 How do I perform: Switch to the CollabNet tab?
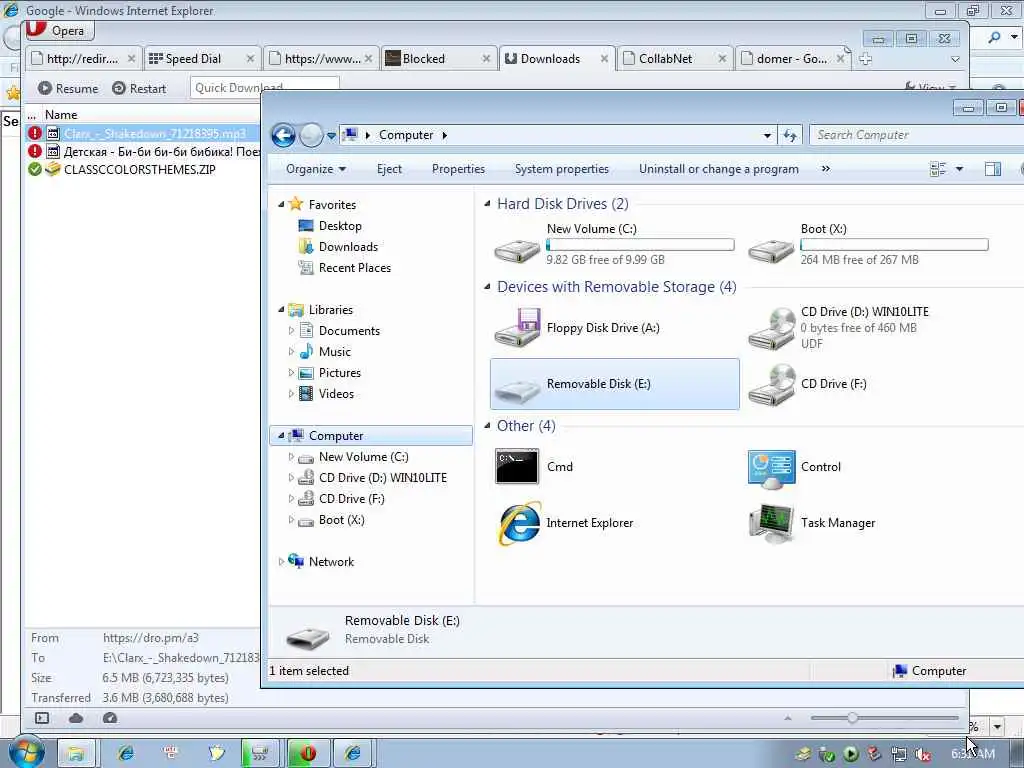[674, 59]
